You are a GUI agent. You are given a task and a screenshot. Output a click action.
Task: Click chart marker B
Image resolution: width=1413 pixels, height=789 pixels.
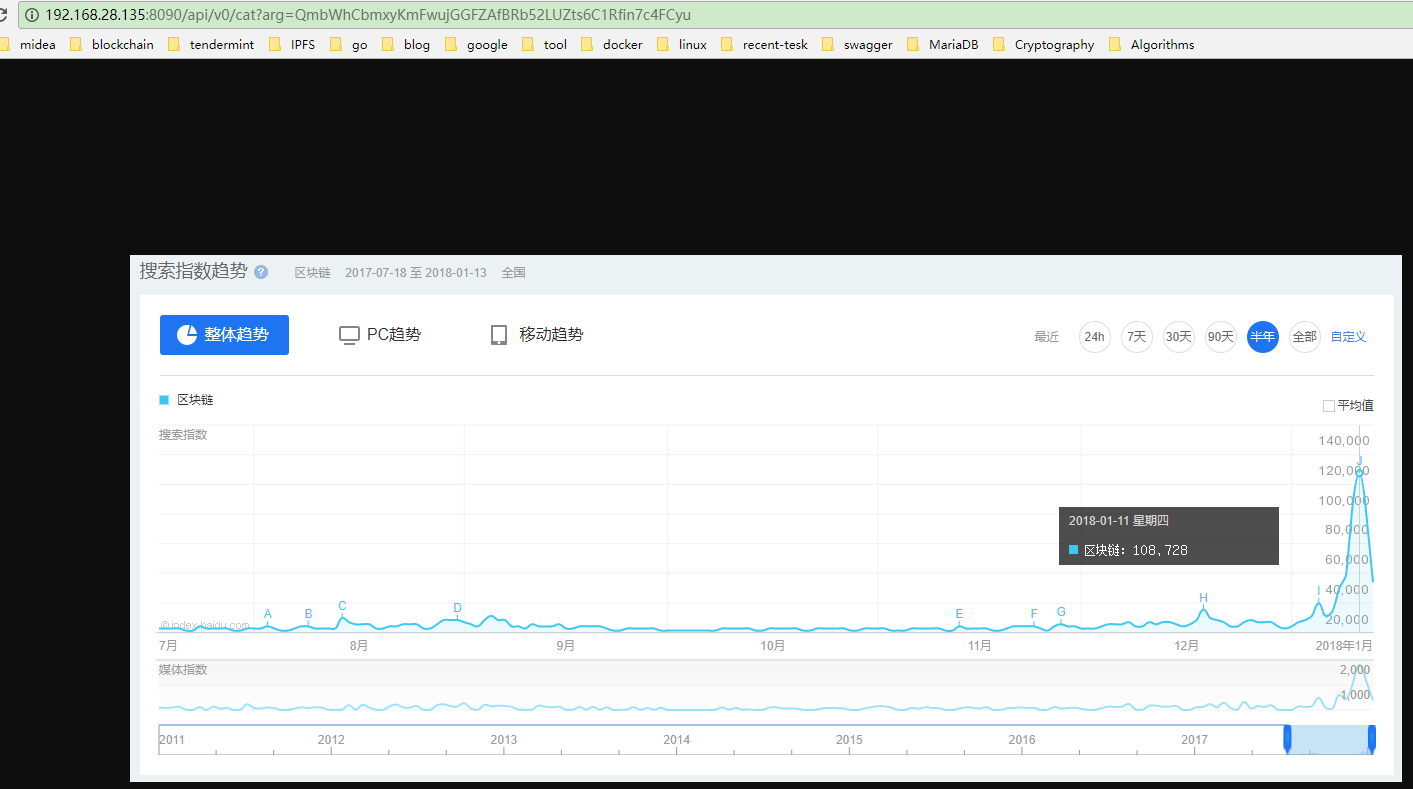pyautogui.click(x=308, y=614)
